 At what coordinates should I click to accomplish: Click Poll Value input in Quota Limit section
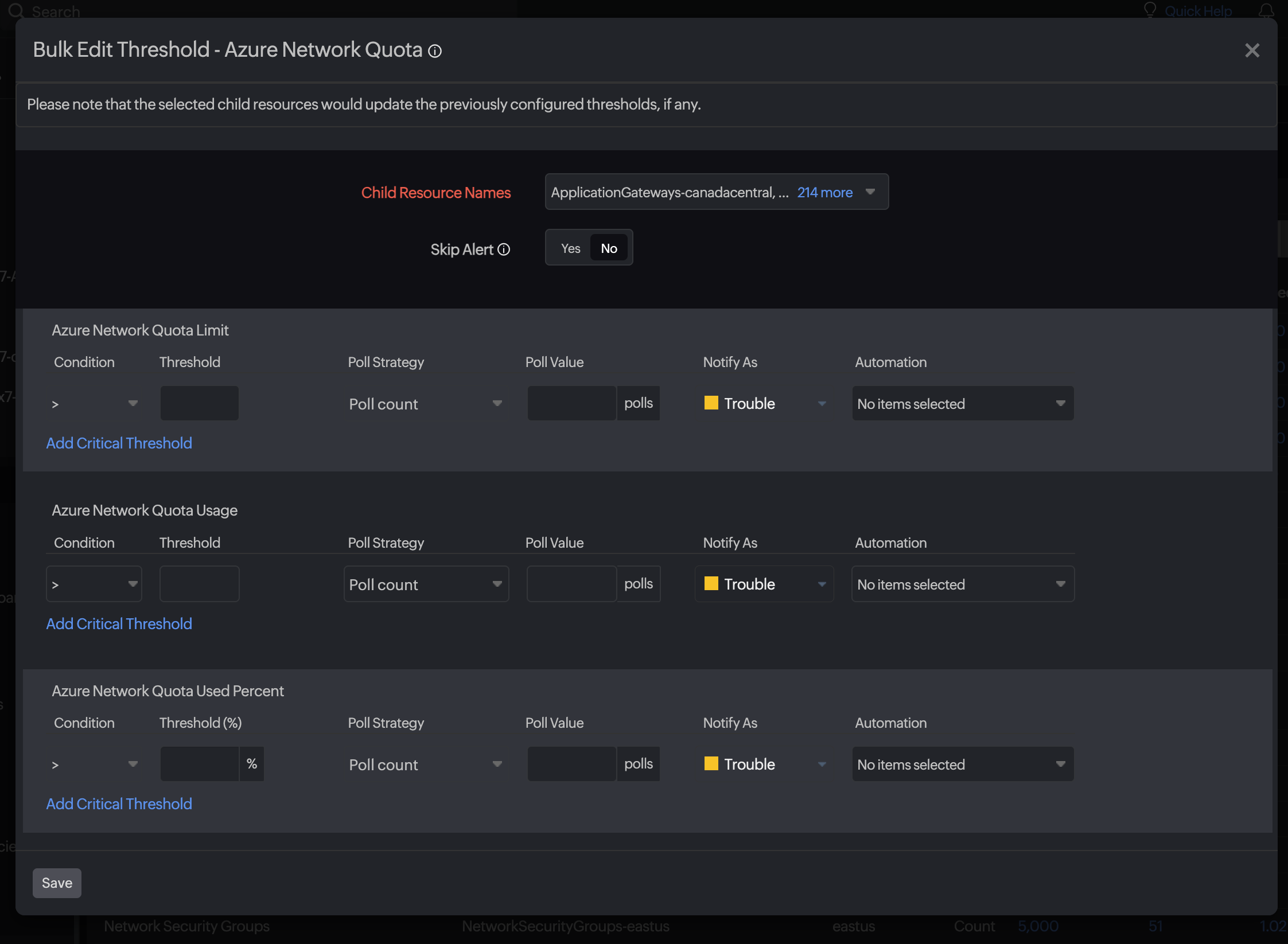pyautogui.click(x=571, y=403)
